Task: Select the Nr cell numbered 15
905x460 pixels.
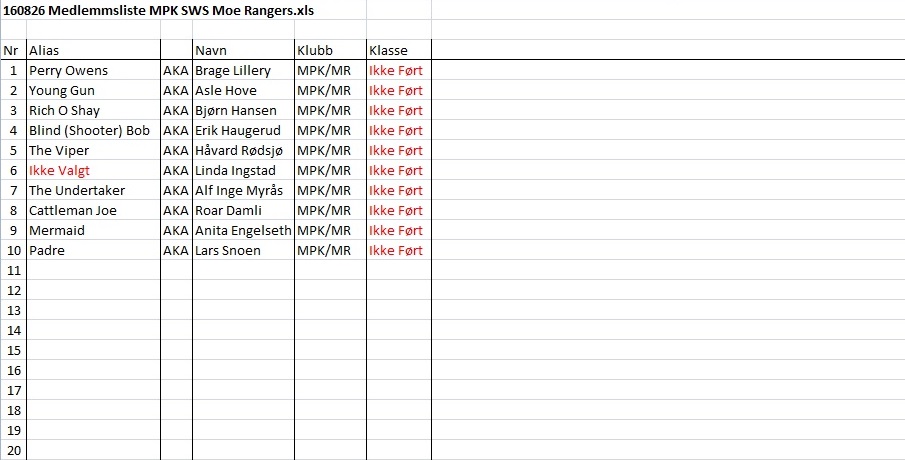Action: point(14,350)
